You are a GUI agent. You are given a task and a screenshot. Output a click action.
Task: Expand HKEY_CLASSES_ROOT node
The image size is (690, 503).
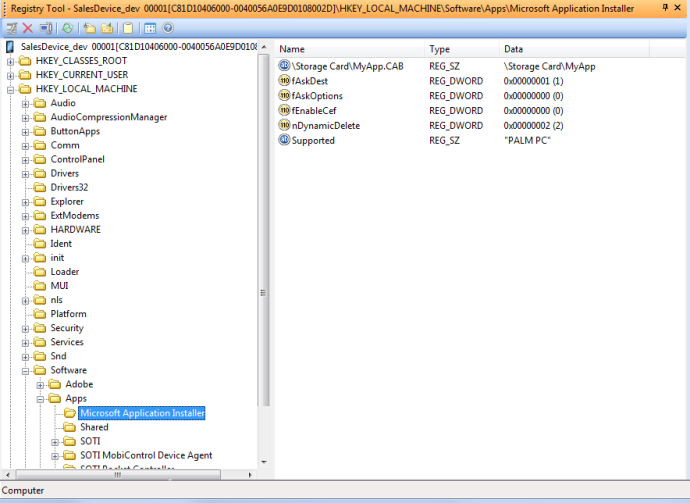click(x=10, y=62)
